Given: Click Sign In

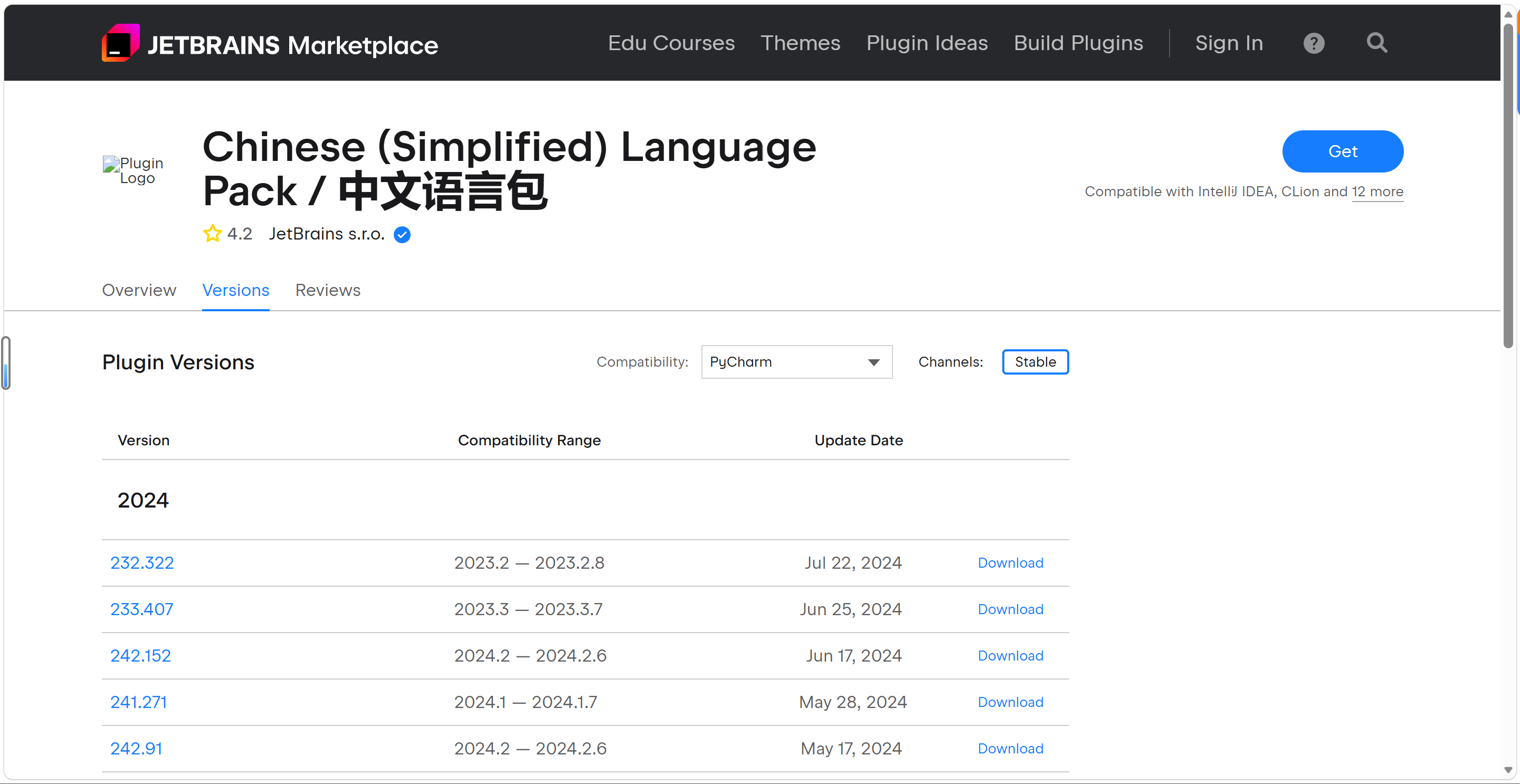Looking at the screenshot, I should [1229, 43].
